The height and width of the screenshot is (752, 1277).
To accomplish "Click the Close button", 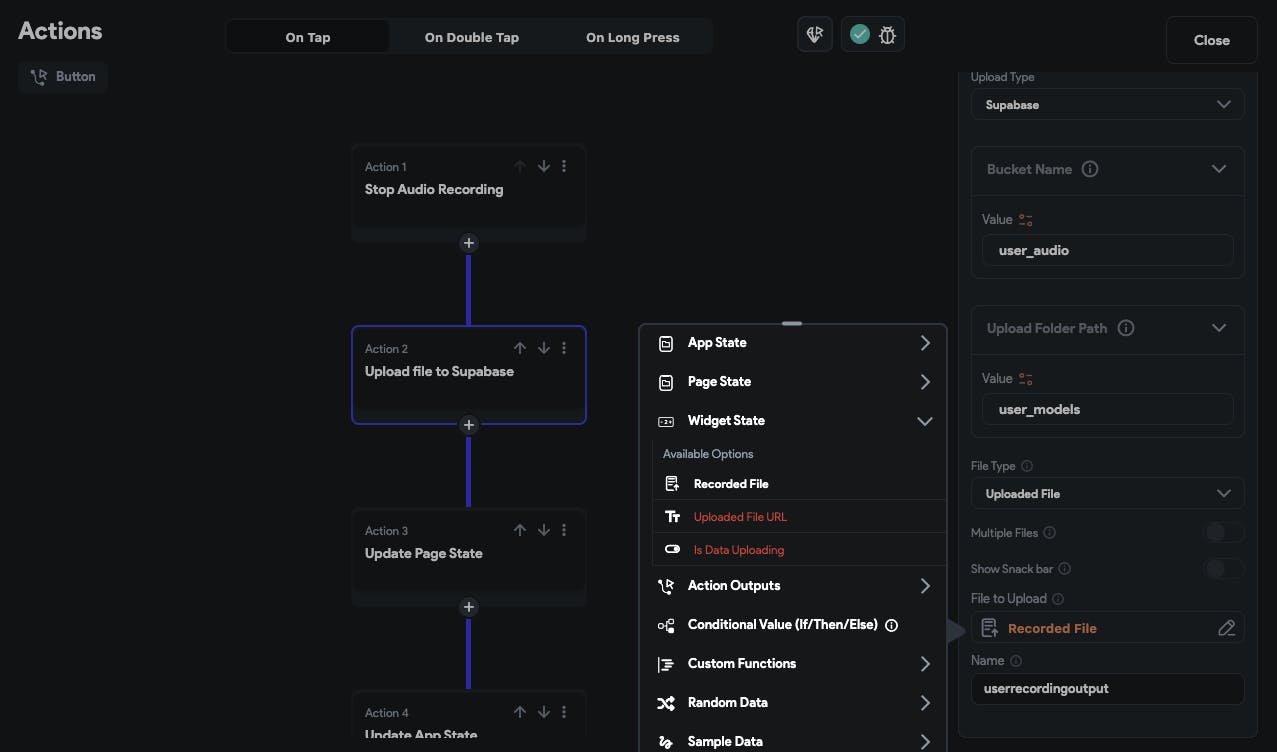I will click(x=1211, y=40).
